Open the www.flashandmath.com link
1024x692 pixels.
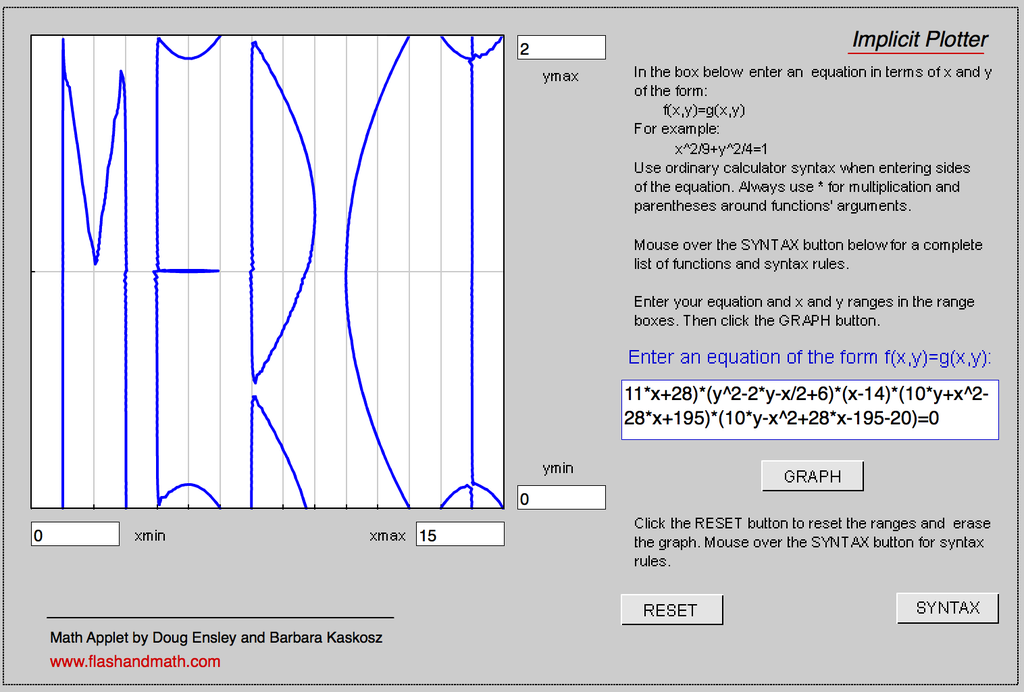135,661
